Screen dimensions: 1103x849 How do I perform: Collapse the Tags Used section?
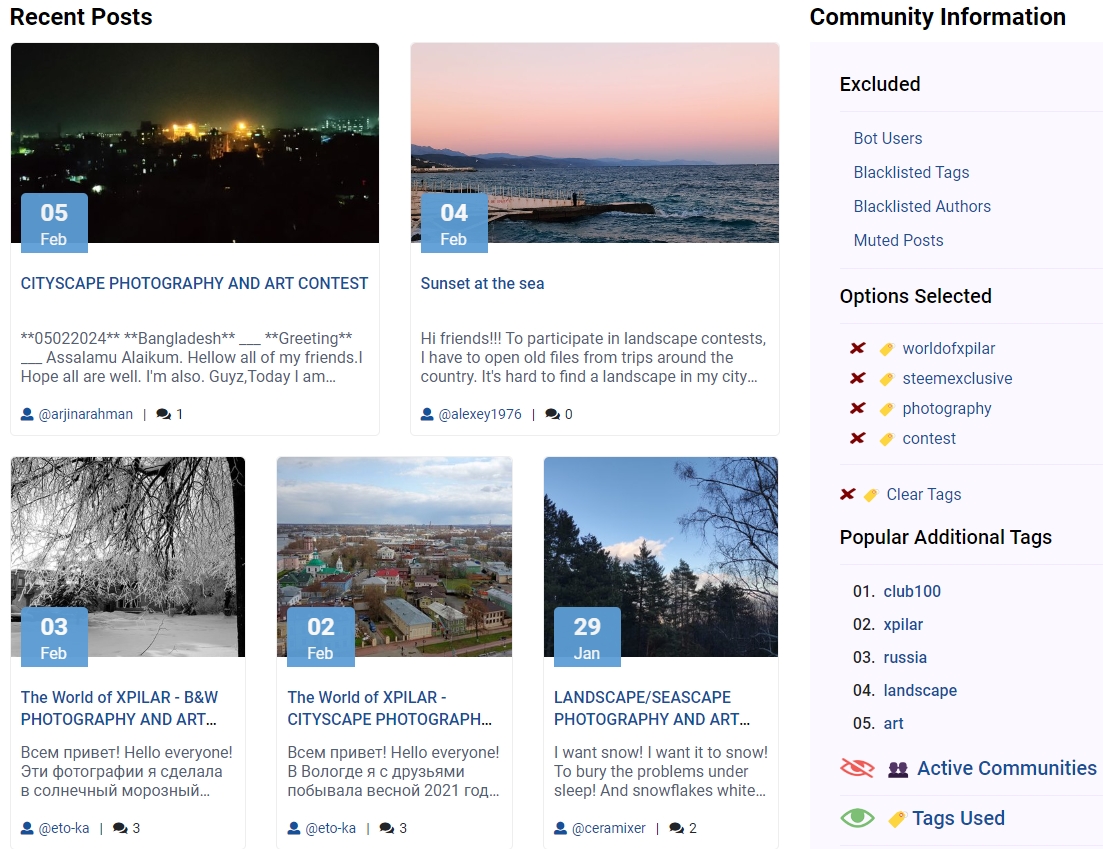(x=958, y=818)
